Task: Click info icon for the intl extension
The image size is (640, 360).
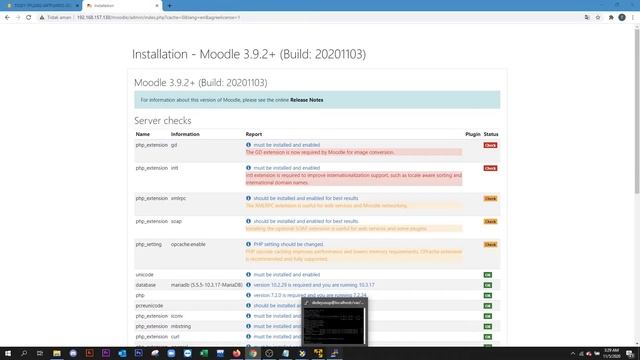Action: pos(248,168)
